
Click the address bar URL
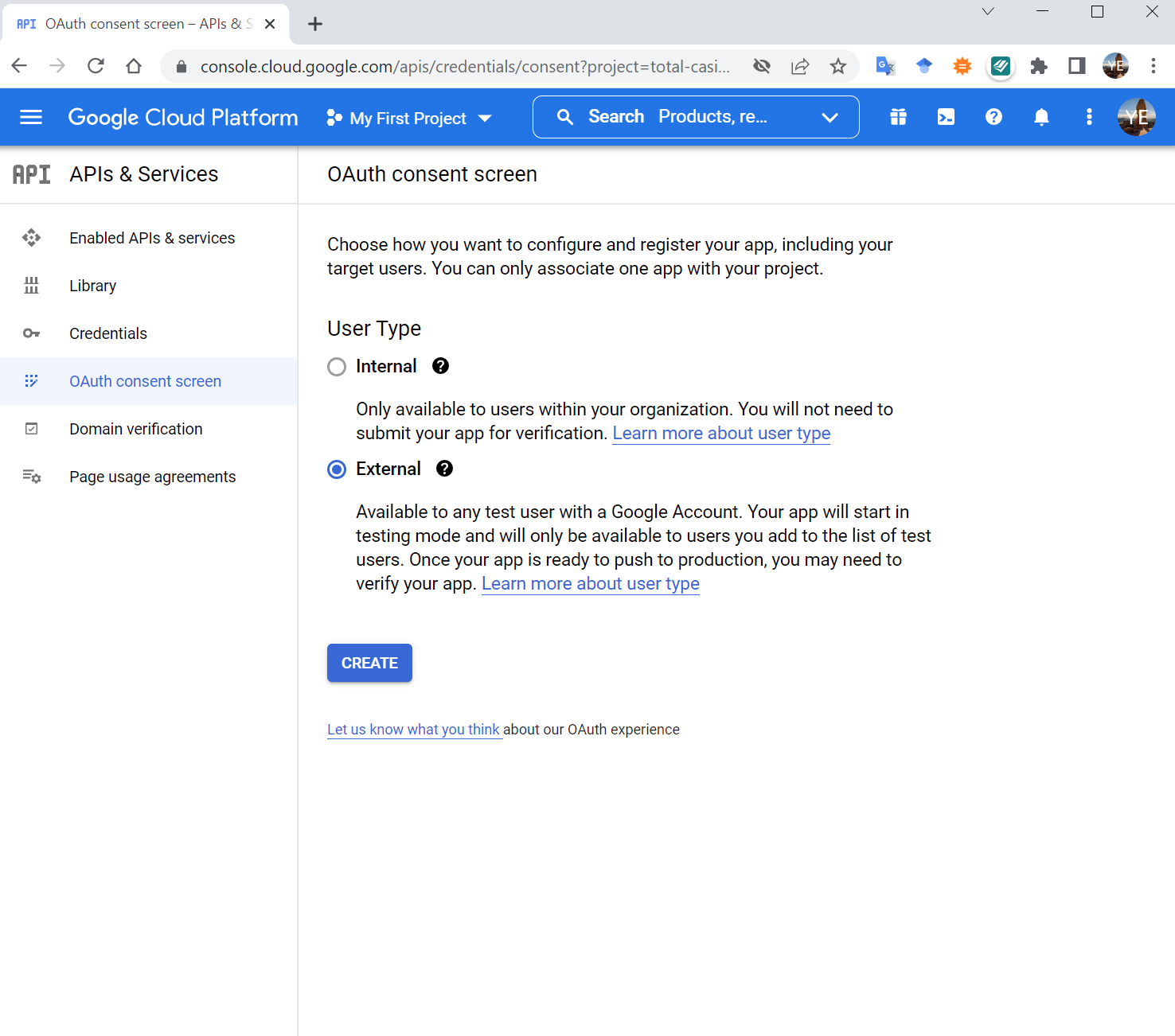[465, 67]
